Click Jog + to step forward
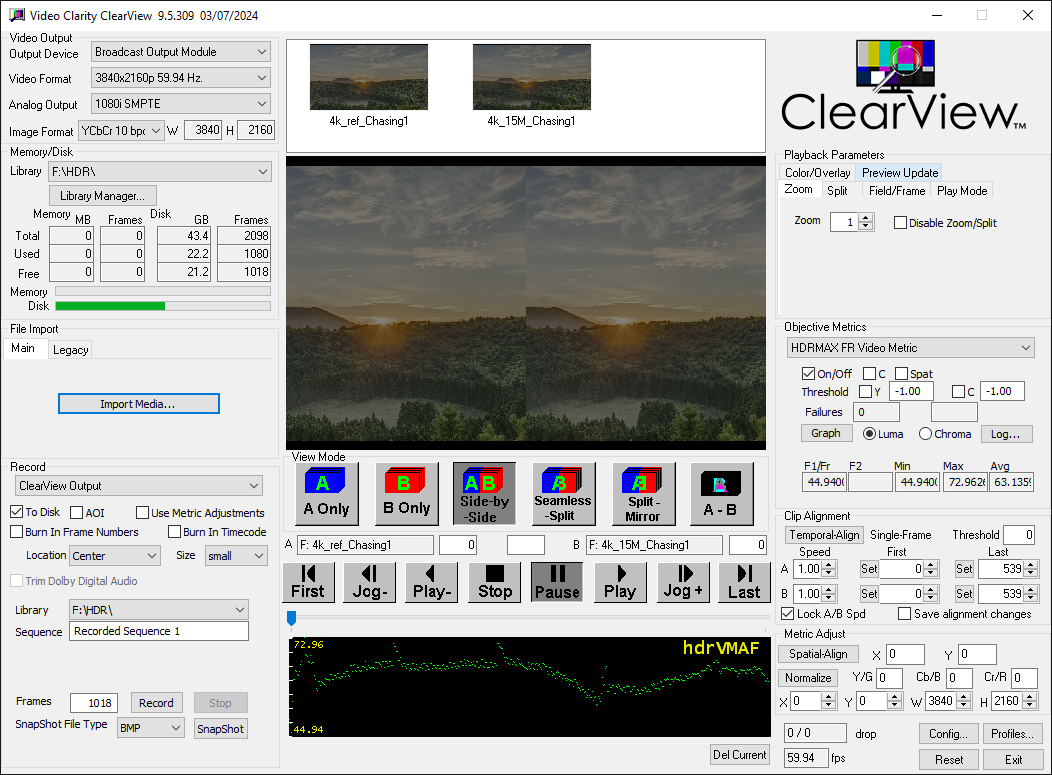This screenshot has height=775, width=1052. coord(683,582)
